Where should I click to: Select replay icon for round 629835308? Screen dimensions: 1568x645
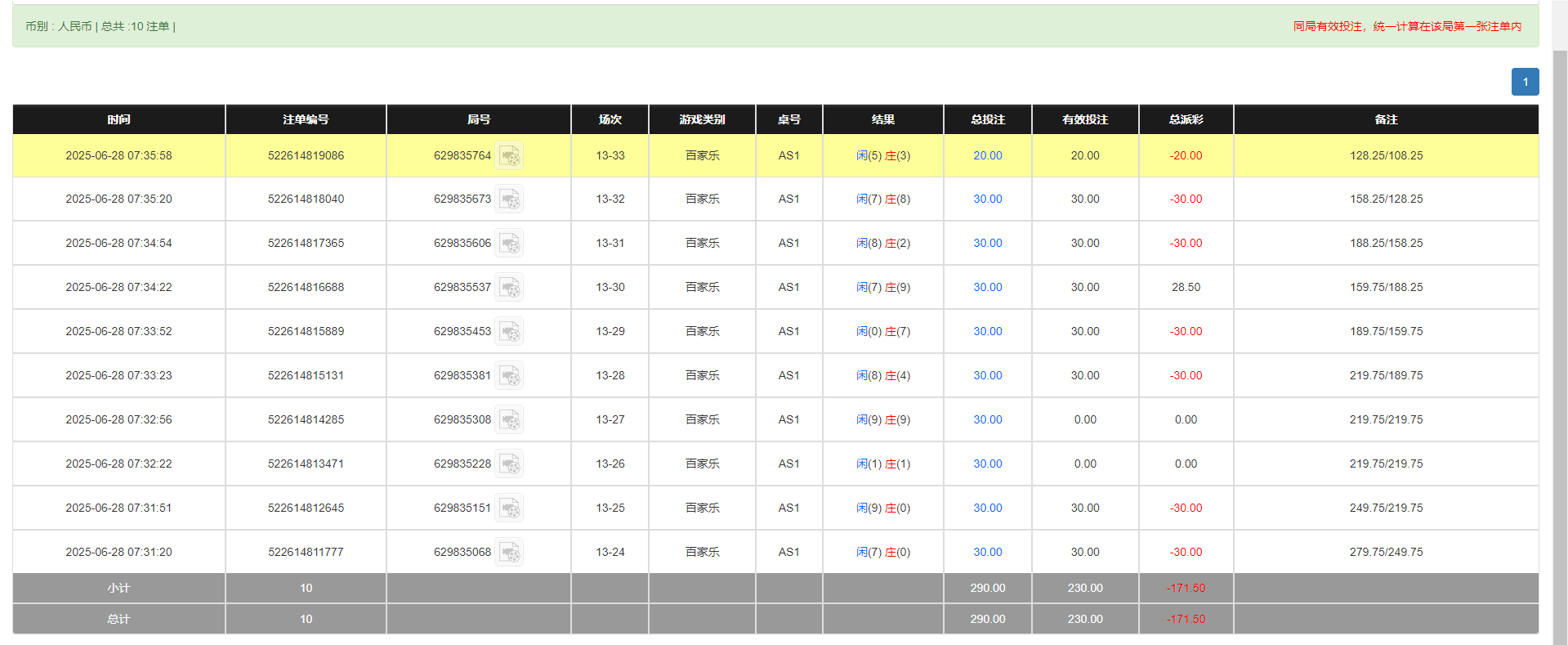click(x=509, y=420)
